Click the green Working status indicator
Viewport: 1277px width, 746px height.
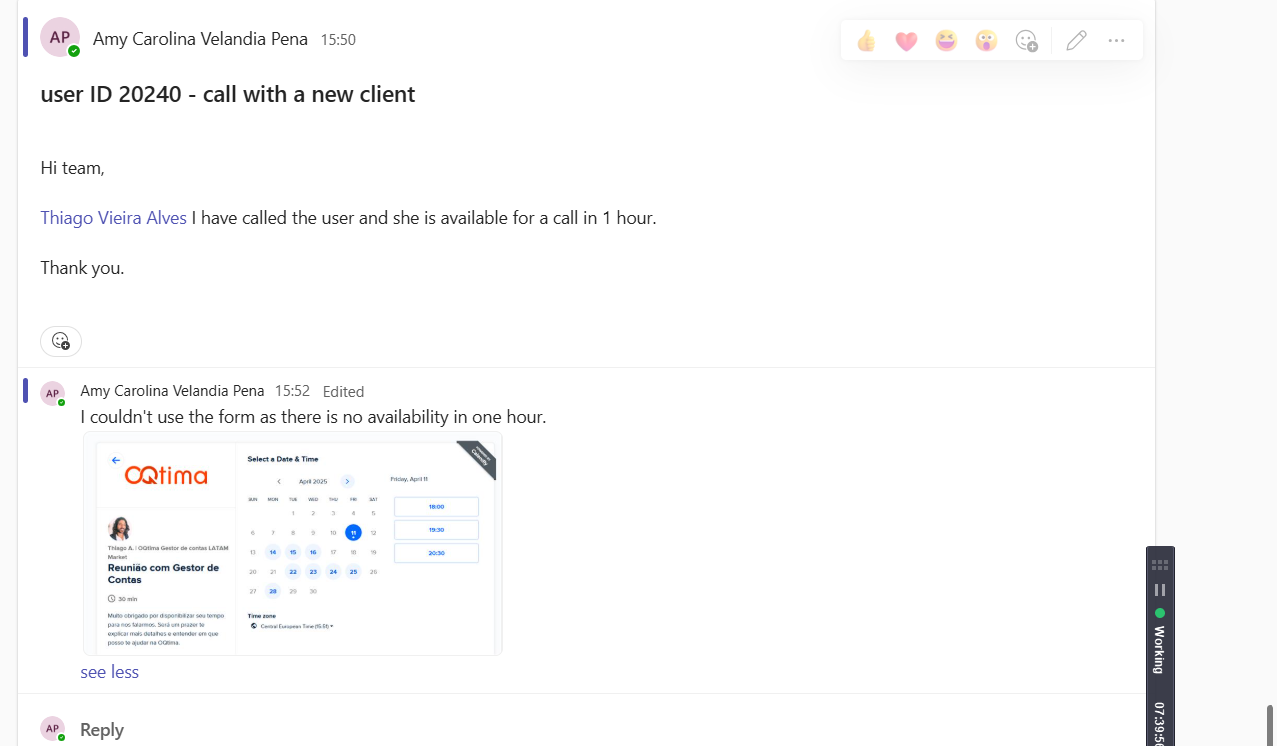[1160, 613]
